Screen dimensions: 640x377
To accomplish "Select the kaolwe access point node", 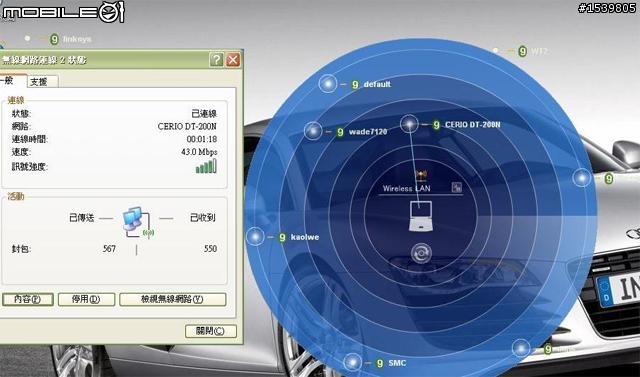I will pos(256,236).
